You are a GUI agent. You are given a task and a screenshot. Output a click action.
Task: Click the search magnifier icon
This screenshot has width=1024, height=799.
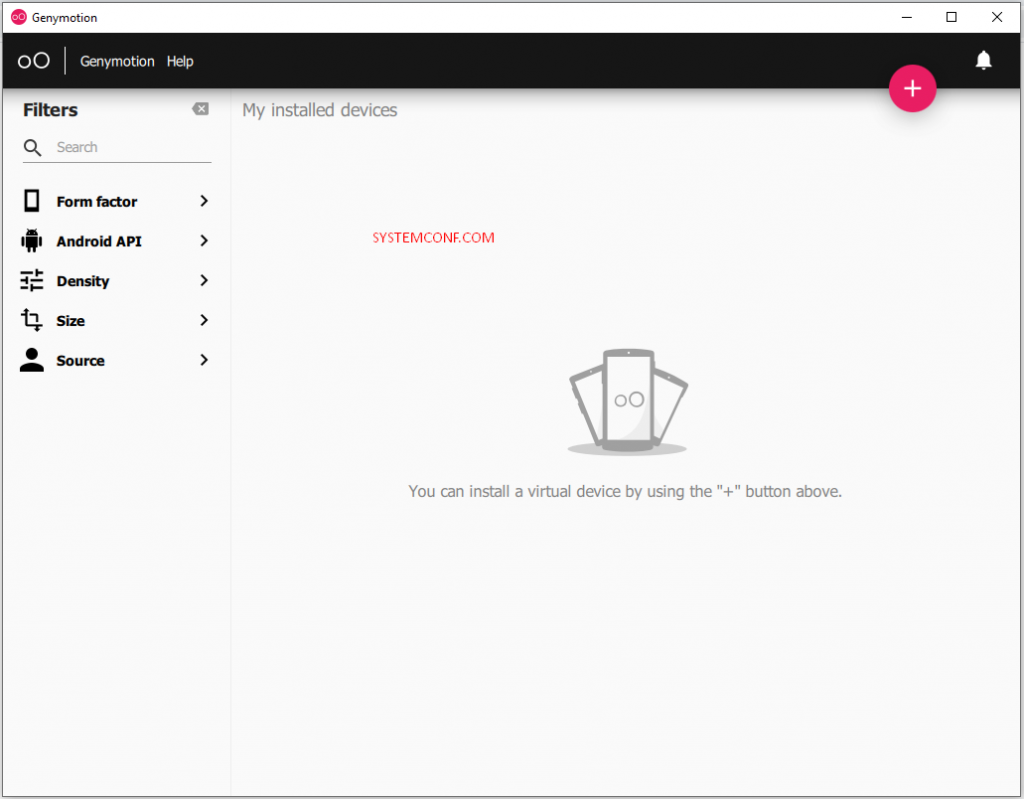coord(31,147)
